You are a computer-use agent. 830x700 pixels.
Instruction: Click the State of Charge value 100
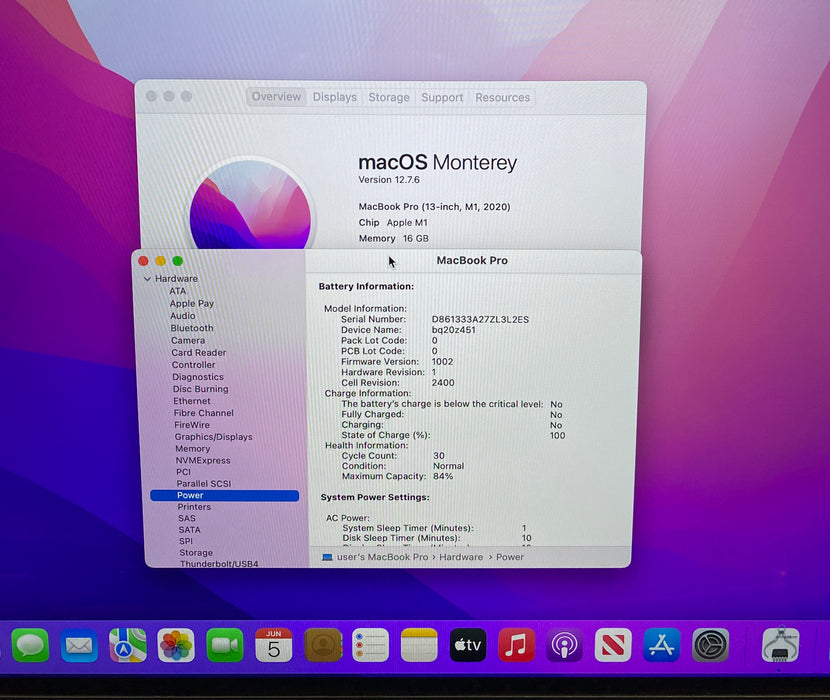[x=557, y=435]
